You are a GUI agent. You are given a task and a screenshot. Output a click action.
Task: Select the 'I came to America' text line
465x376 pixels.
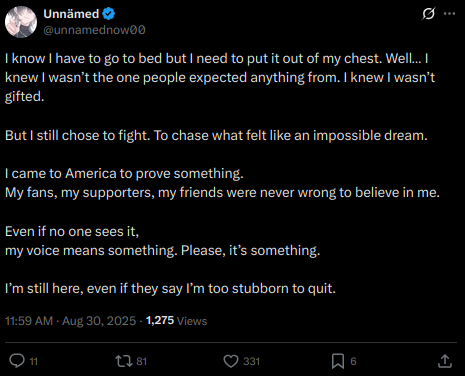click(x=124, y=174)
